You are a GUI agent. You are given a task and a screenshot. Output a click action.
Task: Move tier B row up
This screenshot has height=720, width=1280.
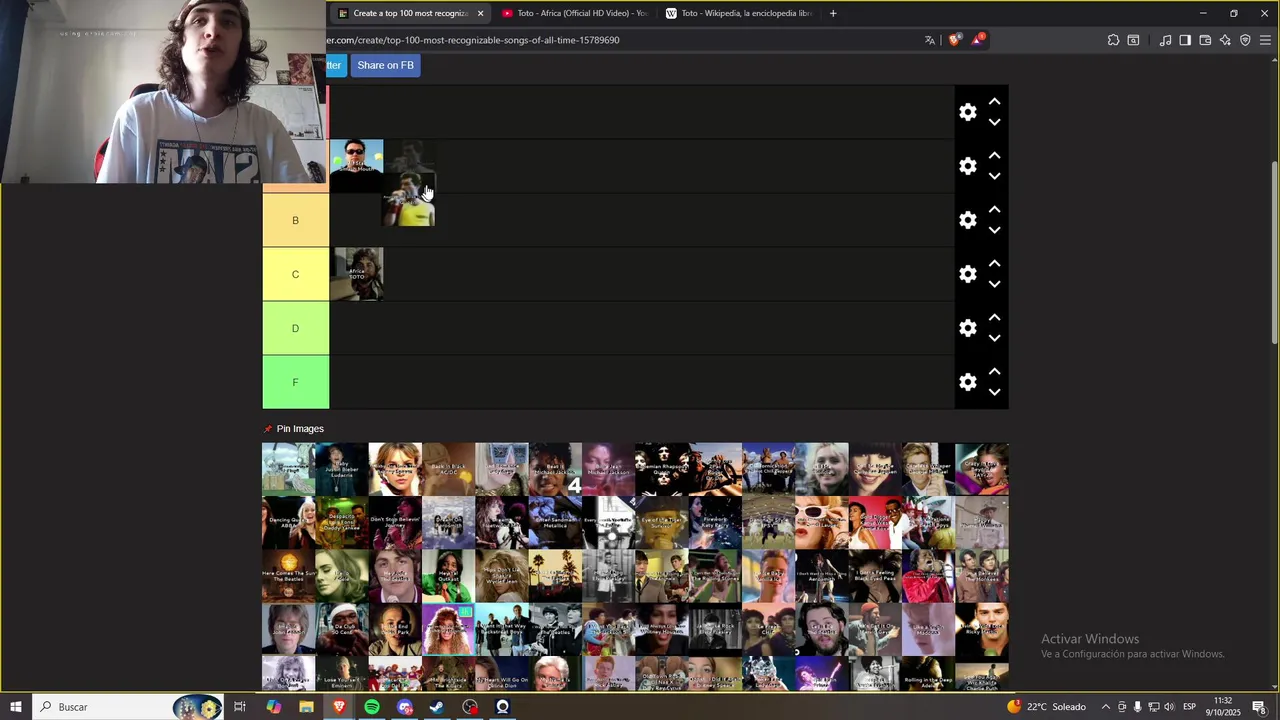[994, 210]
